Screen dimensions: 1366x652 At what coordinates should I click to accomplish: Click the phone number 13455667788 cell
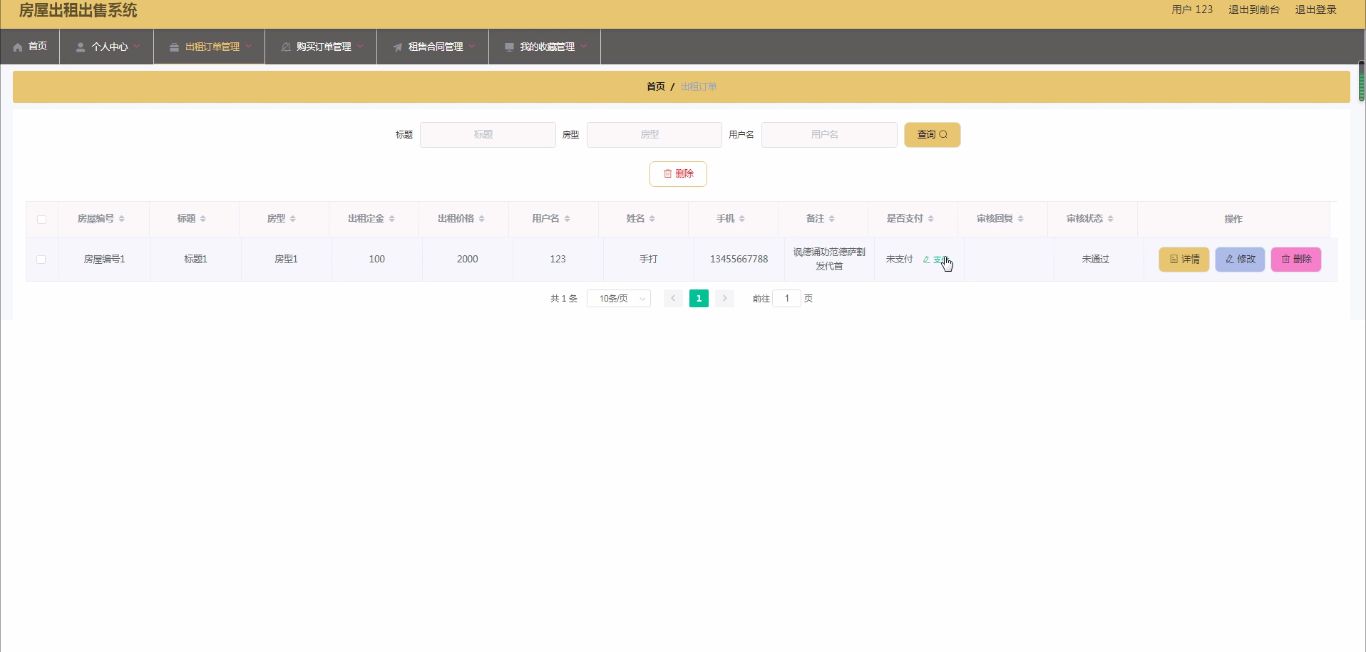[739, 259]
